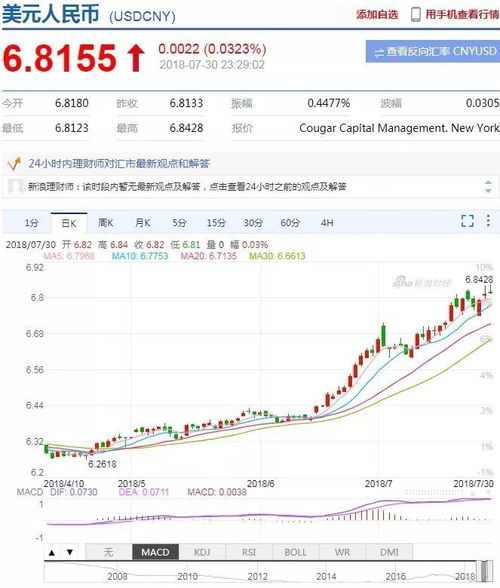Click the 美元人民币 title heading
This screenshot has width=500, height=588.
(x=51, y=14)
